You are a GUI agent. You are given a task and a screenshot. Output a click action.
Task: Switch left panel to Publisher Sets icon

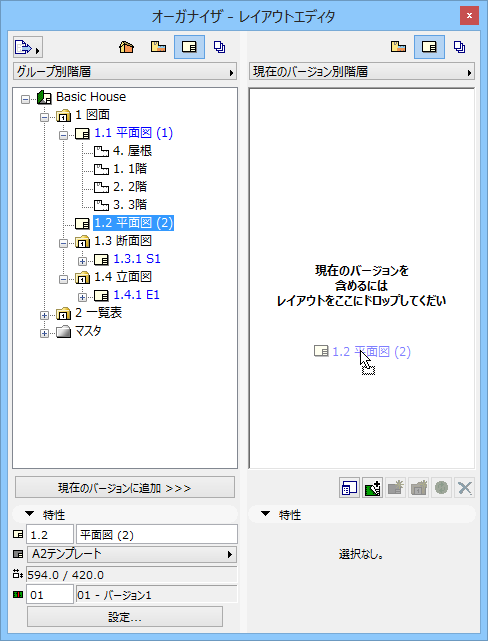(219, 47)
